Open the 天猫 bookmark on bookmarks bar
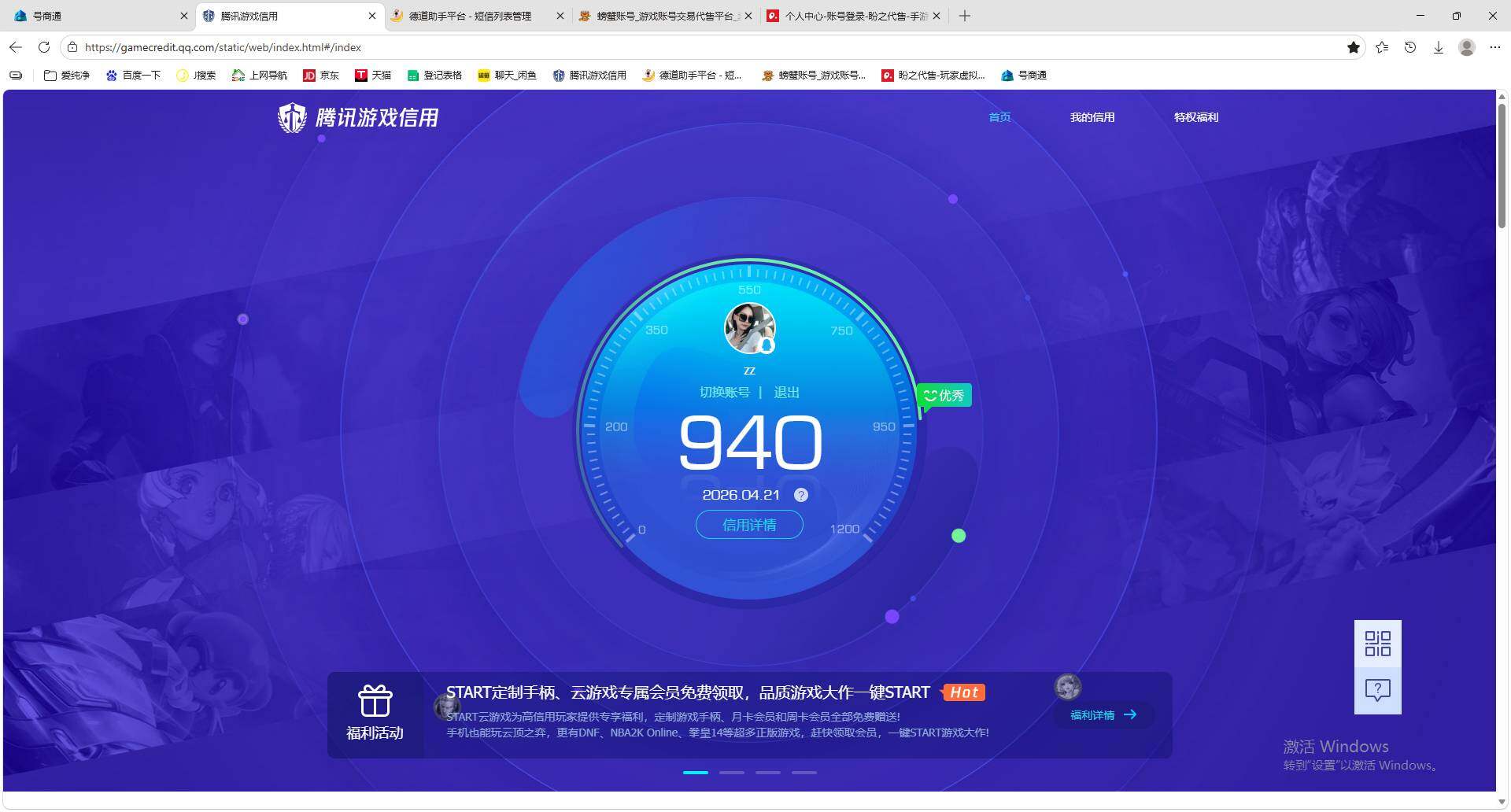This screenshot has height=812, width=1511. pos(373,75)
